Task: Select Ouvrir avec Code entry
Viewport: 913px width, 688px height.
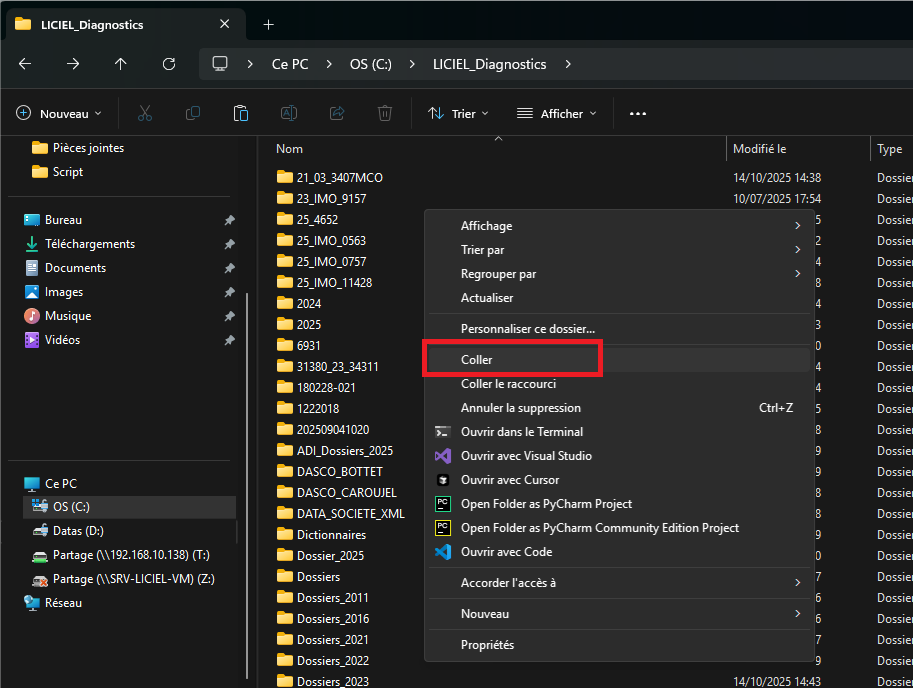Action: 506,552
